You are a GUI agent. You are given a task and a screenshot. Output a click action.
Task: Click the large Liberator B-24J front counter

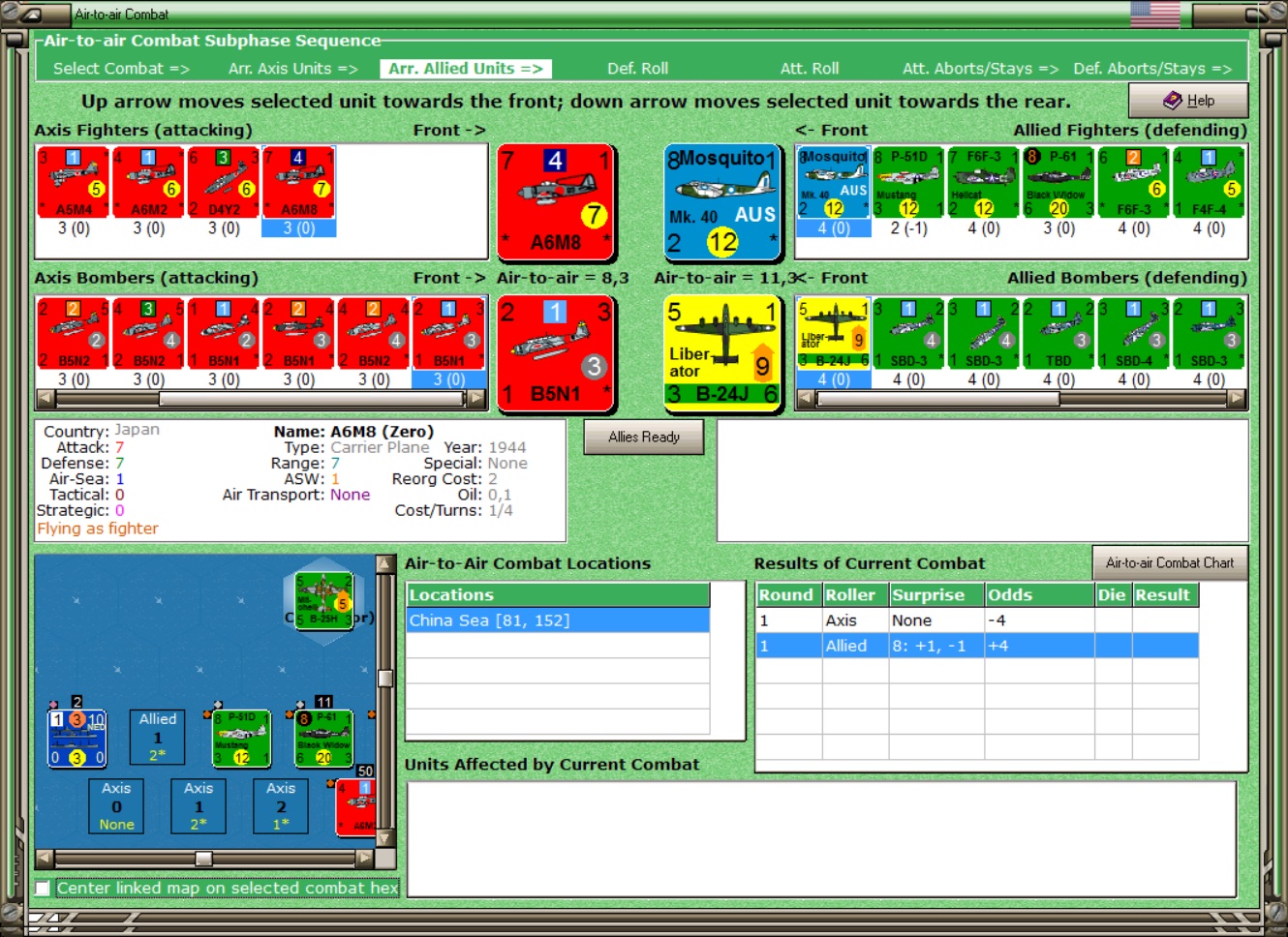click(722, 354)
